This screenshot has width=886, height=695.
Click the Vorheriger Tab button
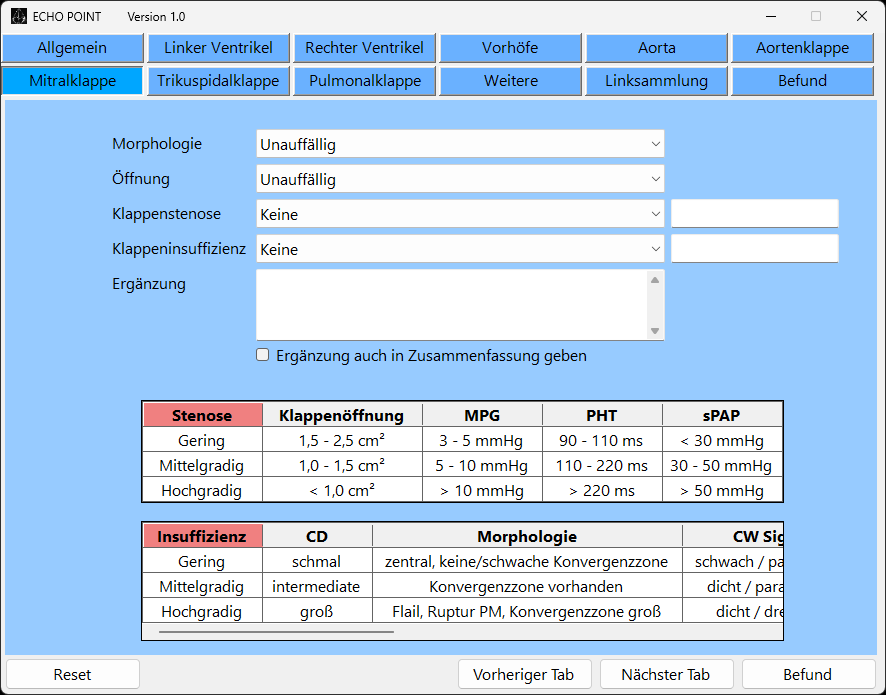(x=524, y=674)
